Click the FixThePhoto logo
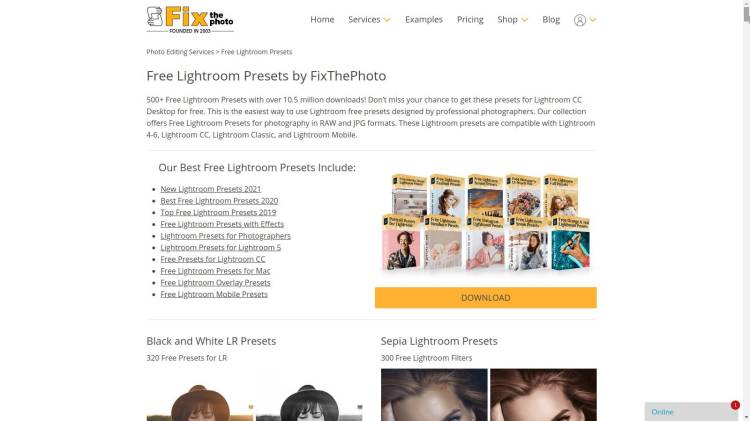 190,20
